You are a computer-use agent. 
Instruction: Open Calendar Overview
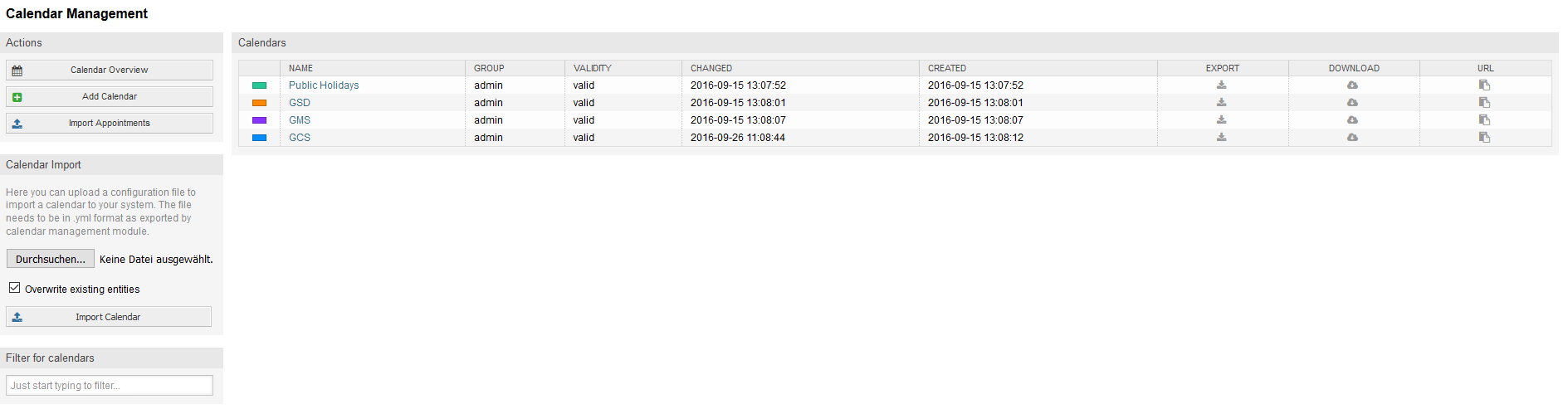tap(110, 71)
